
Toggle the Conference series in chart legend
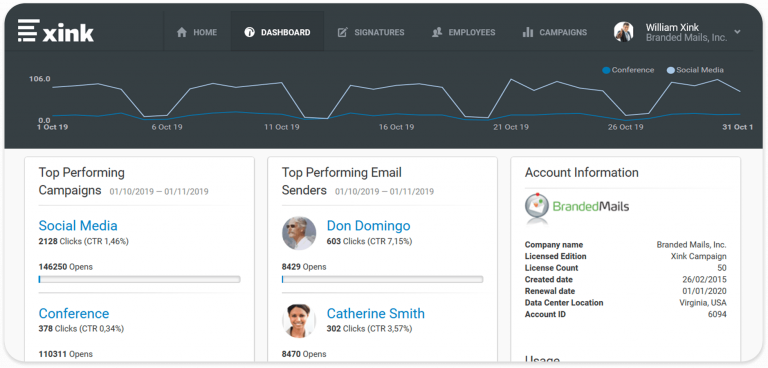coord(628,70)
